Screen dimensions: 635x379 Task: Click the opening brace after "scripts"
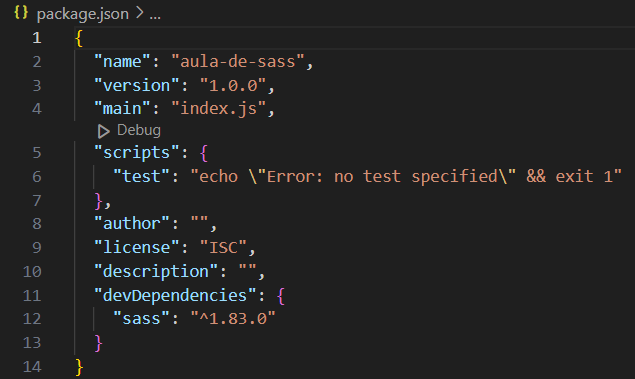[204, 153]
